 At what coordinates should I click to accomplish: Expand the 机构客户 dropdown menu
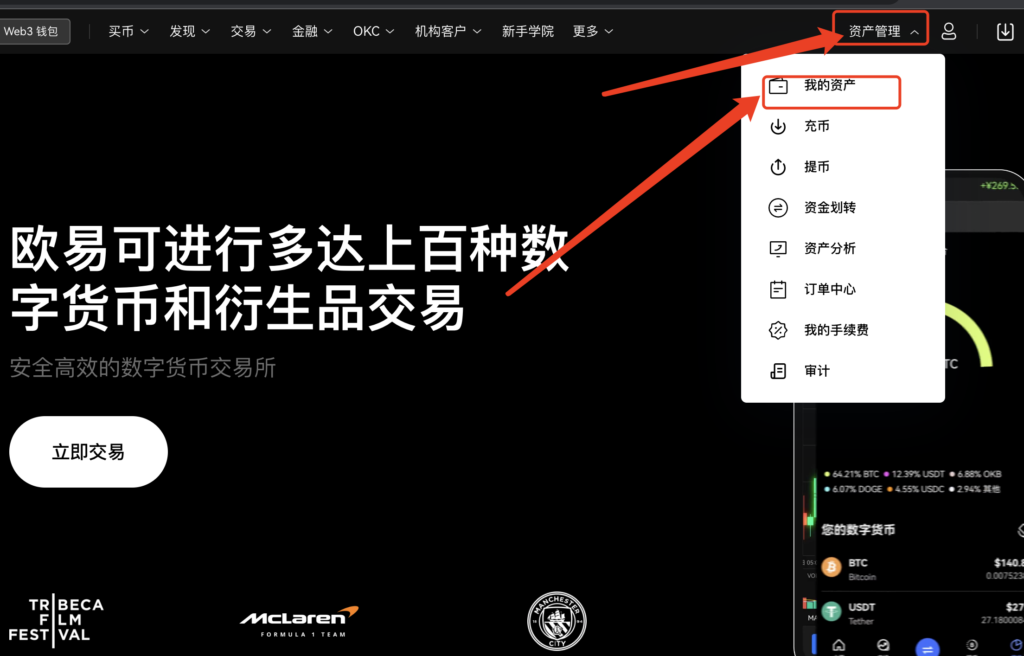(x=448, y=31)
